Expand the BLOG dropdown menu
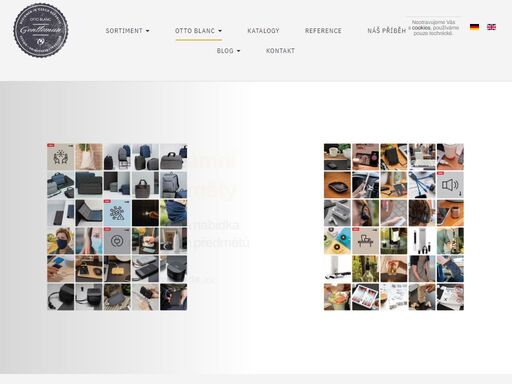The image size is (512, 384). coord(228,51)
